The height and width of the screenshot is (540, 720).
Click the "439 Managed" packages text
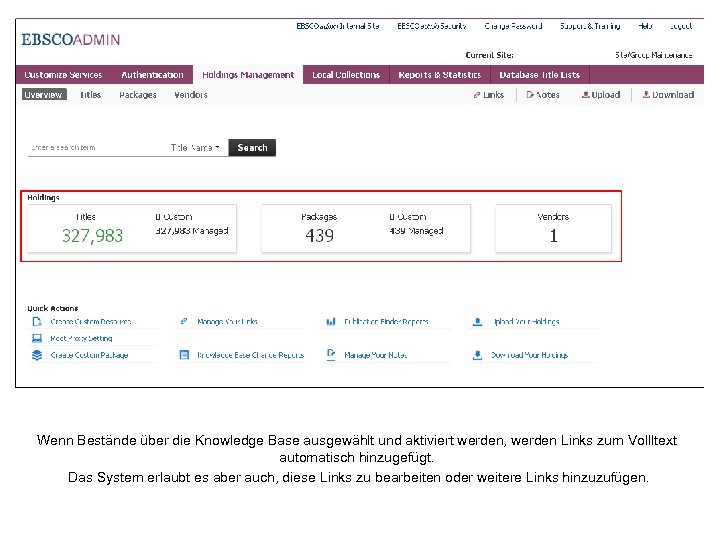[x=416, y=231]
